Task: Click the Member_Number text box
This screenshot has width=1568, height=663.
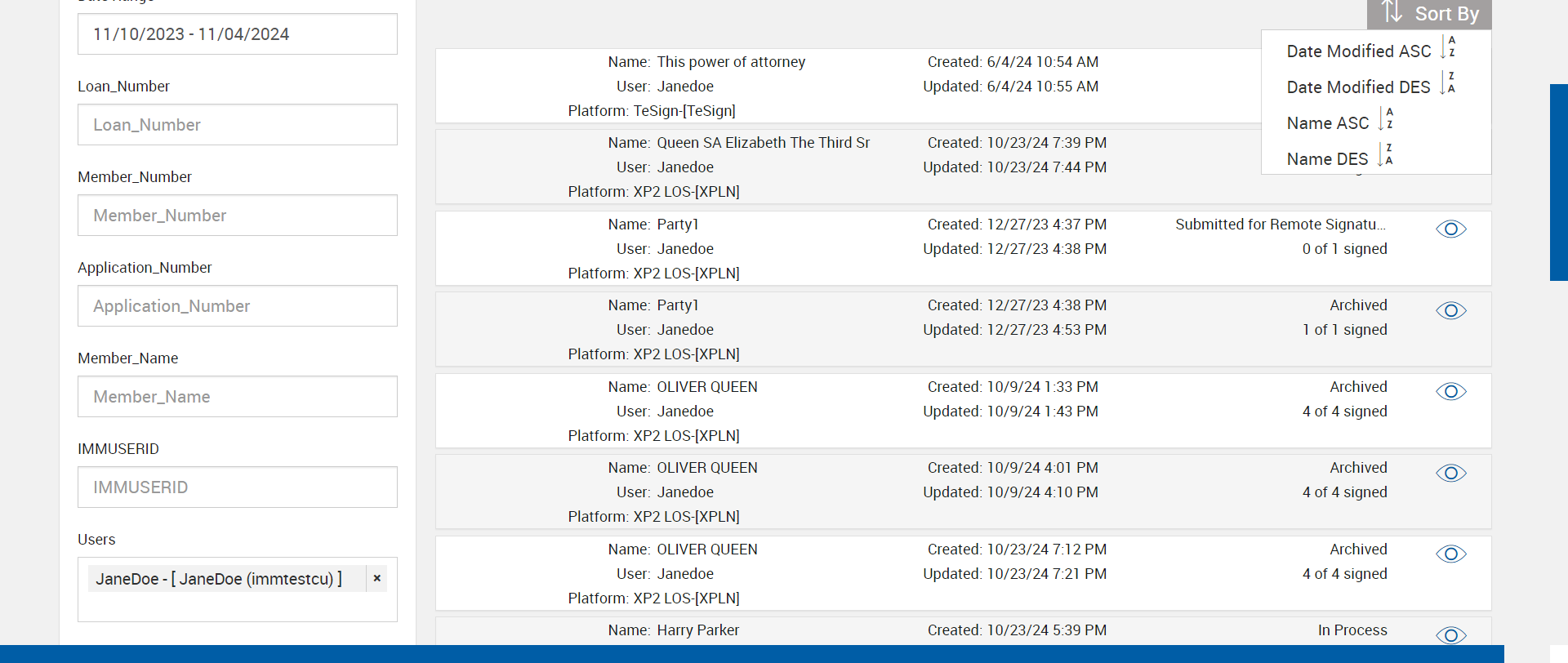Action: pos(237,216)
